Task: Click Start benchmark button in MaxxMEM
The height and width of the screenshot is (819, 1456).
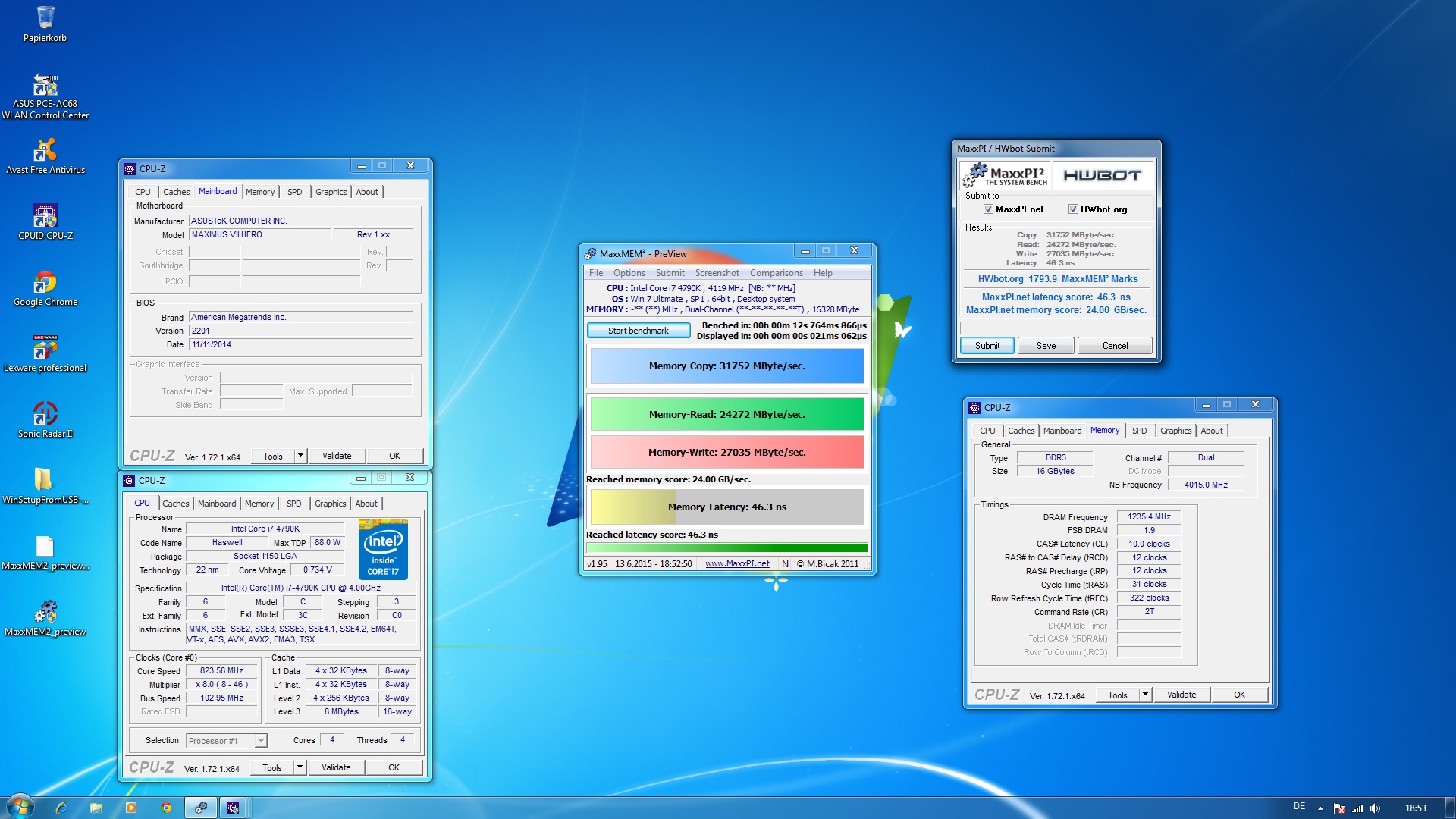Action: (x=639, y=331)
